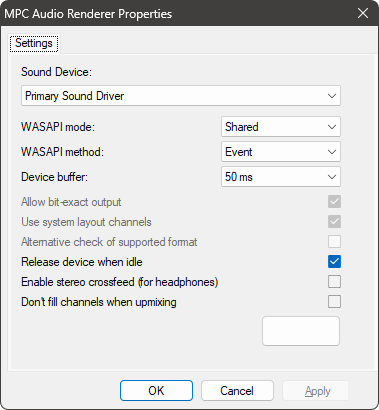Confirm settings with OK button
Viewport: 379px width, 410px height.
tap(156, 390)
